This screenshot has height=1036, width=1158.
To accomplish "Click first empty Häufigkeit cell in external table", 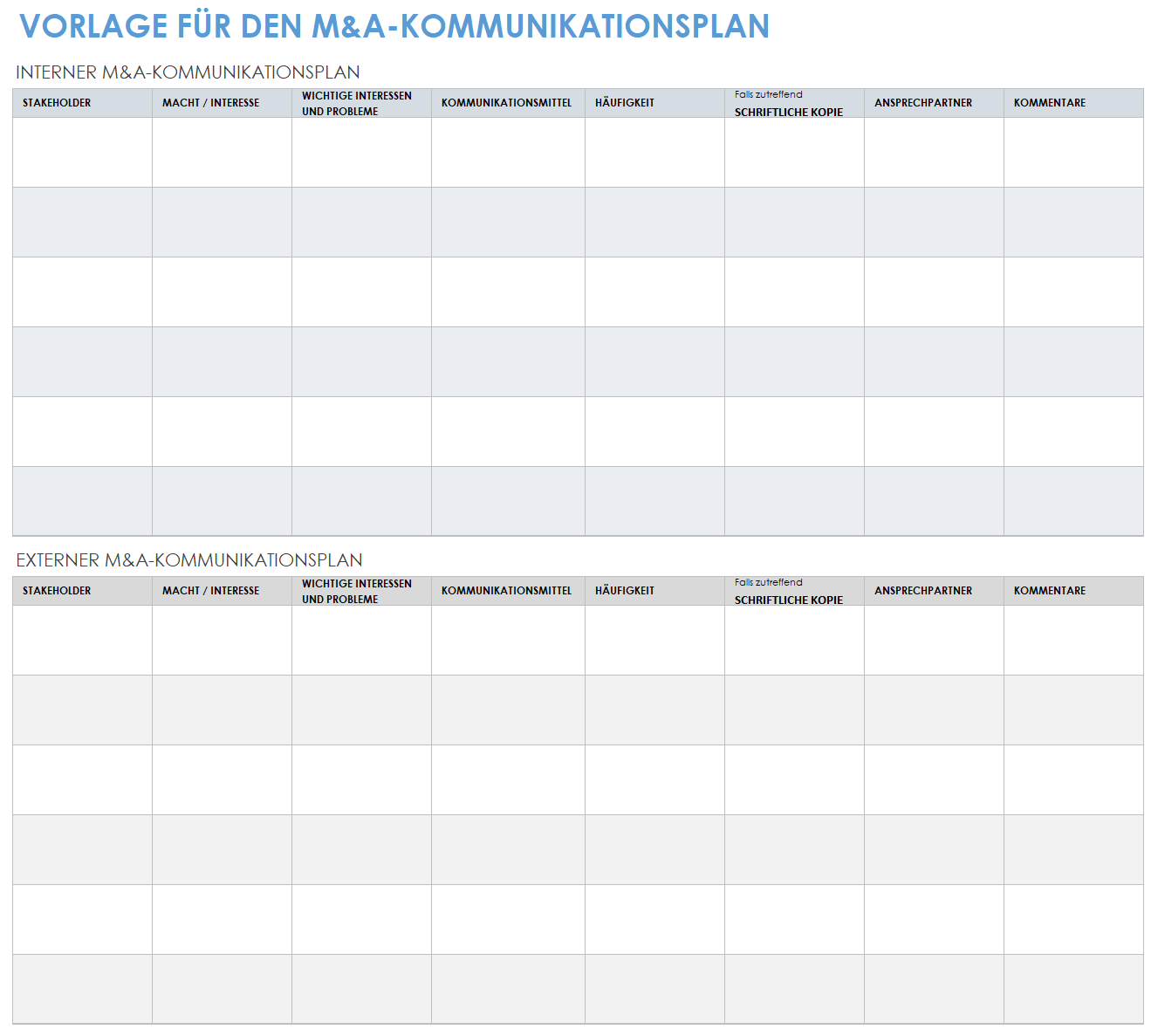I will pos(654,641).
